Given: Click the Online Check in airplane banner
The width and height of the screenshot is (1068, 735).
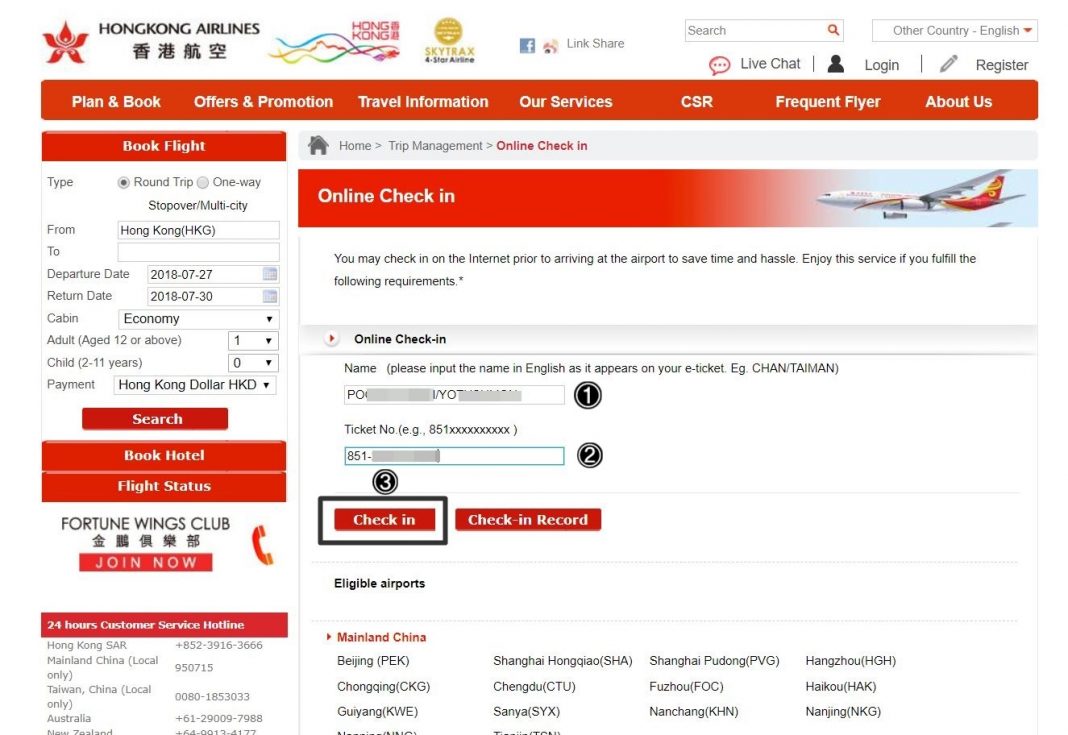Looking at the screenshot, I should pyautogui.click(x=668, y=198).
